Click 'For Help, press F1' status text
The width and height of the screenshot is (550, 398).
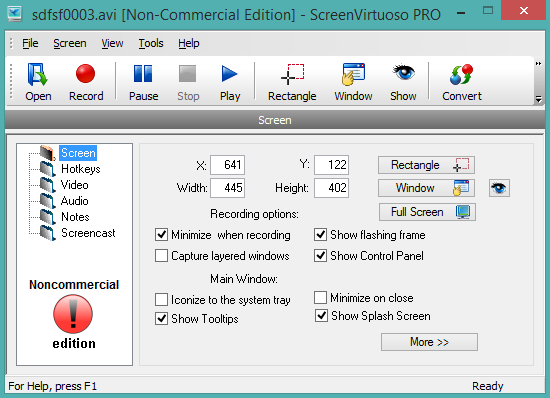coord(52,386)
